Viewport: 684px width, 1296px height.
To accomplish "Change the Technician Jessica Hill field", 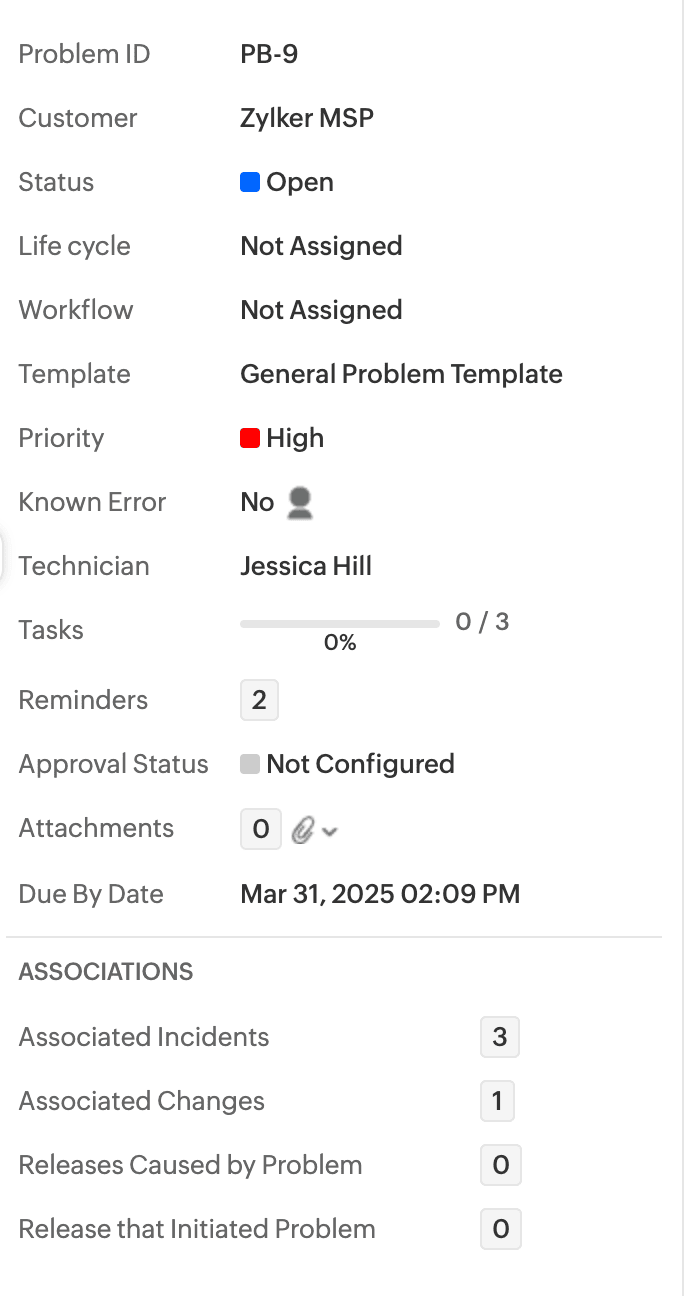I will (x=306, y=566).
